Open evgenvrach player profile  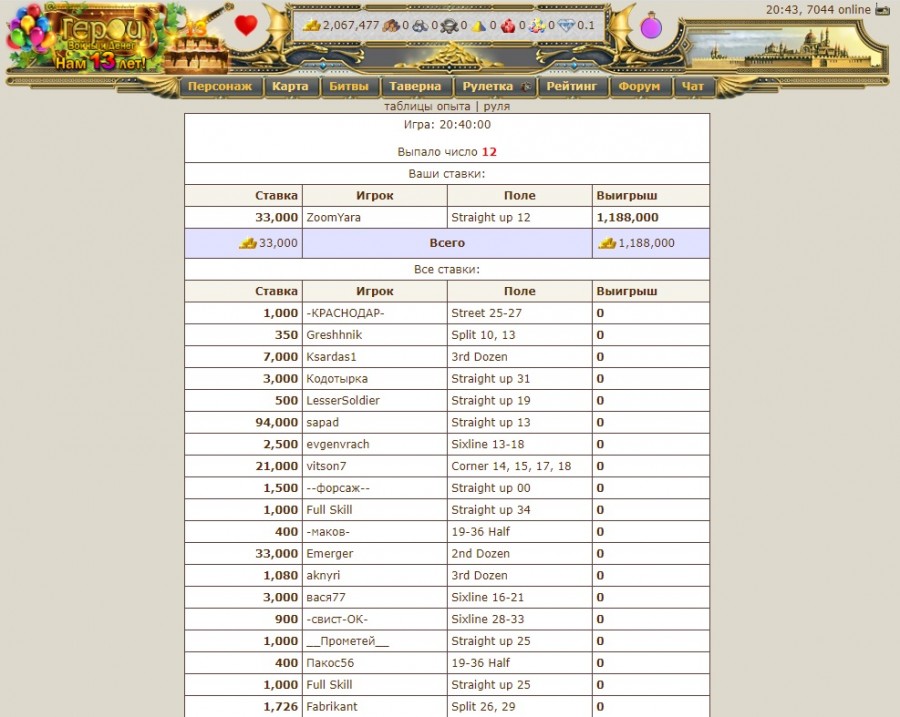(338, 444)
